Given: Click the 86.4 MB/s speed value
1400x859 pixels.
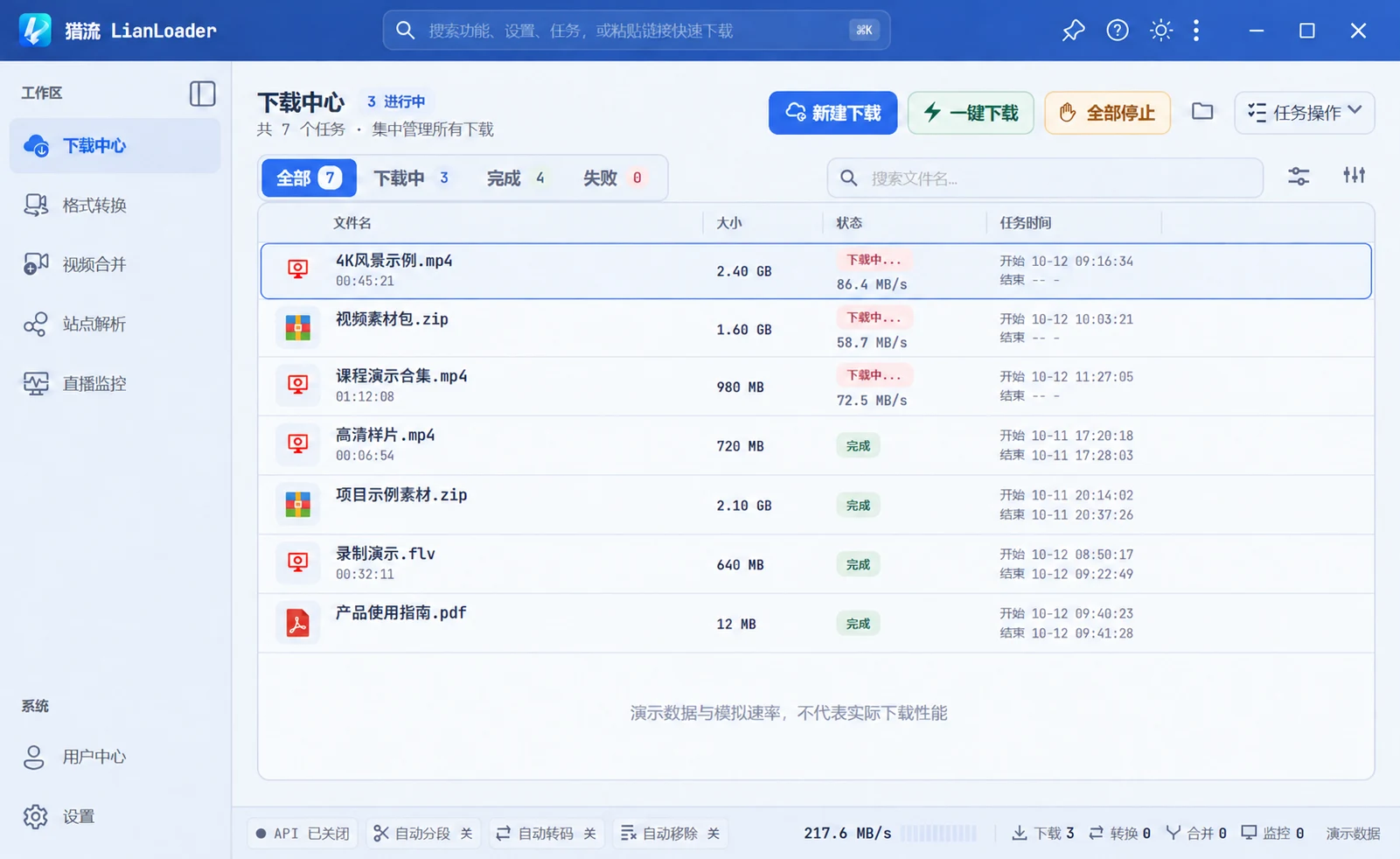Looking at the screenshot, I should coord(871,284).
